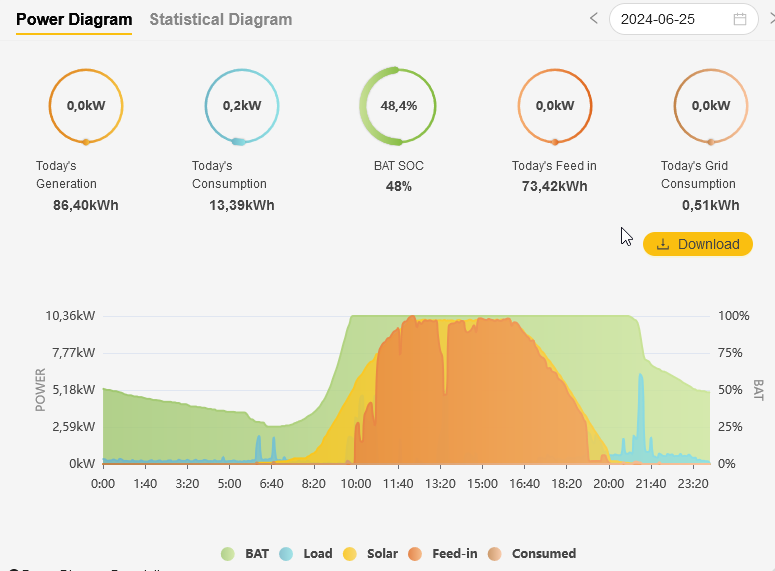Click the Today's Grid Consumption gauge circle
This screenshot has width=775, height=571.
click(710, 106)
